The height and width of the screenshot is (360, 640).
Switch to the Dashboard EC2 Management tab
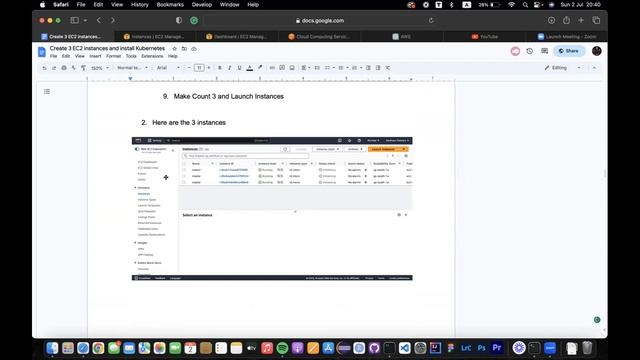pyautogui.click(x=237, y=36)
